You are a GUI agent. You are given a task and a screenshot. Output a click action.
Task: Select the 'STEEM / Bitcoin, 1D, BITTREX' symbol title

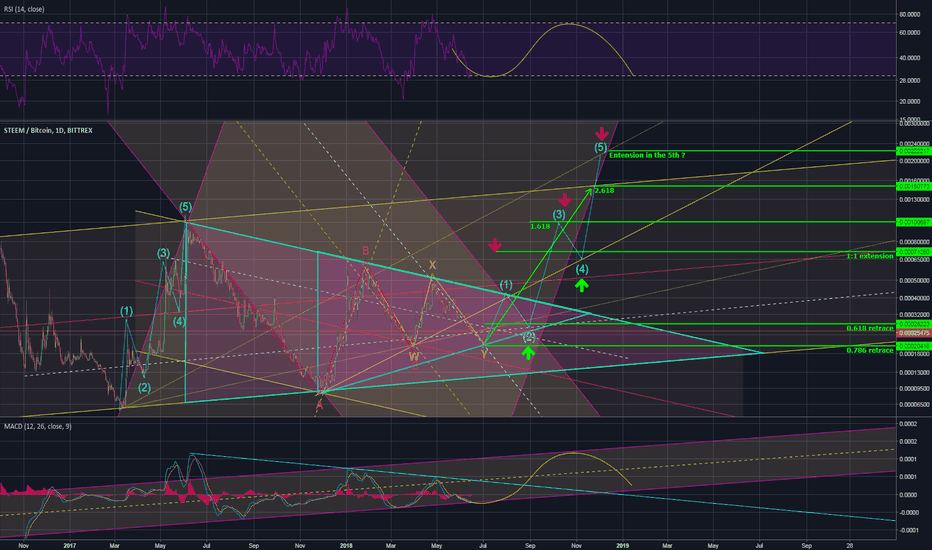(x=48, y=130)
